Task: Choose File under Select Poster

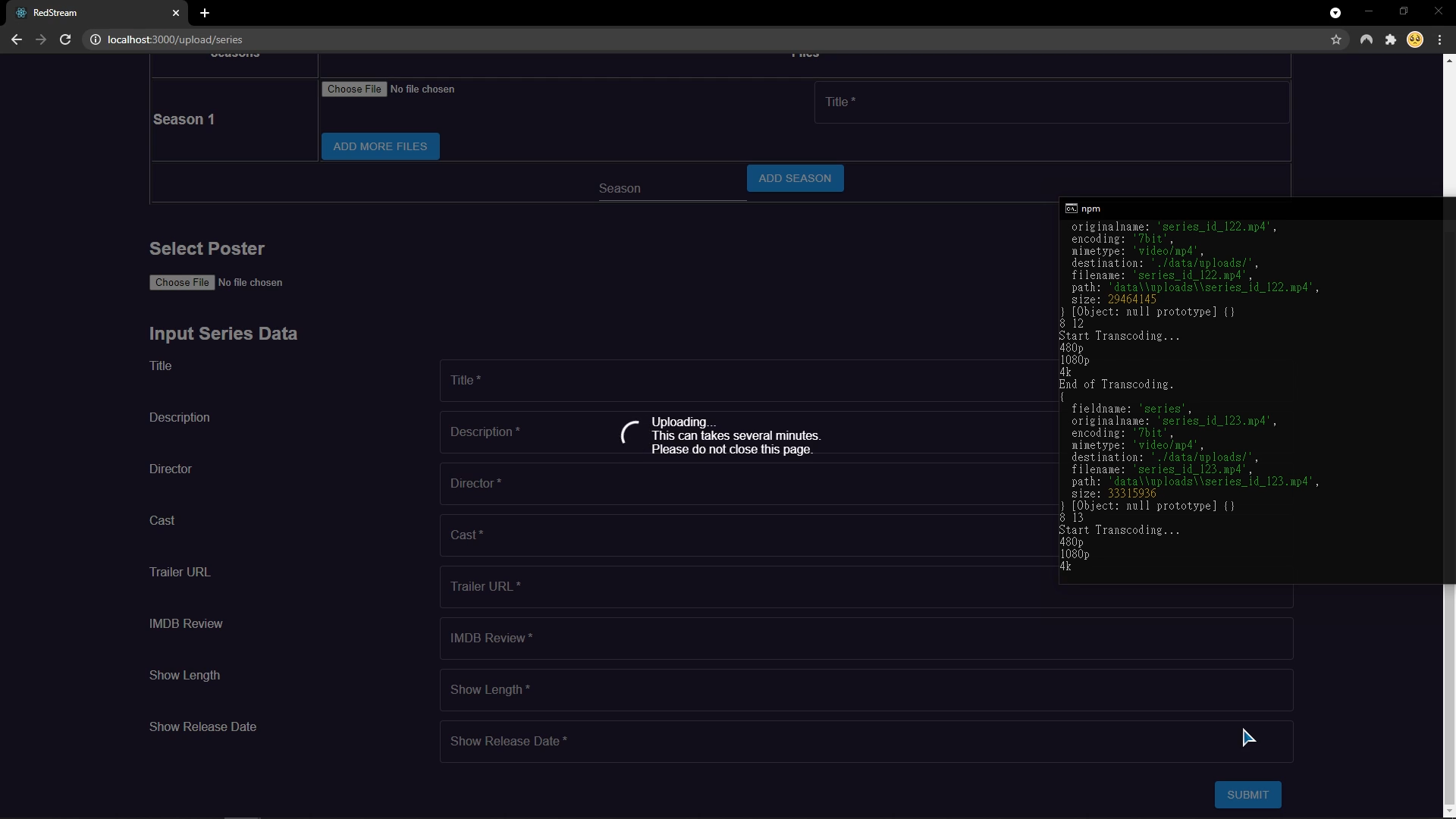Action: coord(182,282)
